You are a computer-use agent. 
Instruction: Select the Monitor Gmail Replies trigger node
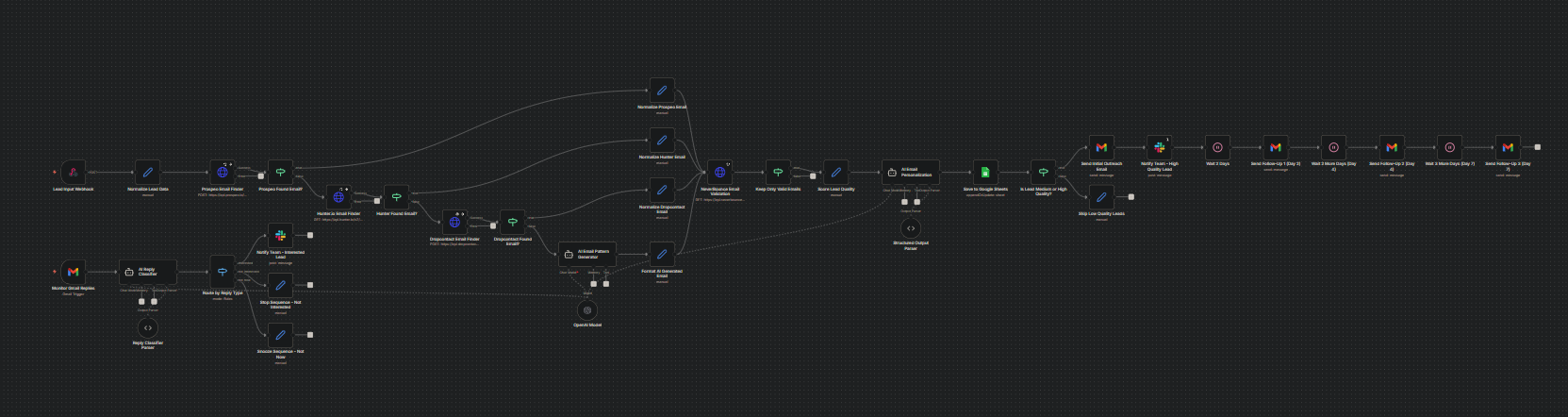[73, 272]
